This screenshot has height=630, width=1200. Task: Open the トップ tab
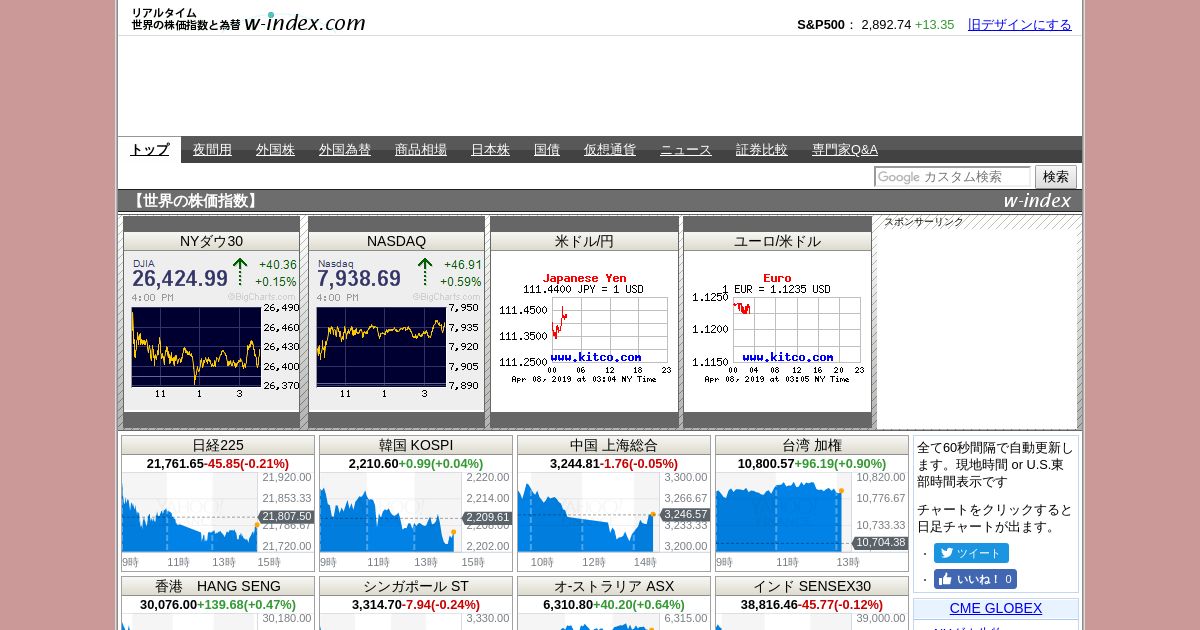tap(150, 150)
